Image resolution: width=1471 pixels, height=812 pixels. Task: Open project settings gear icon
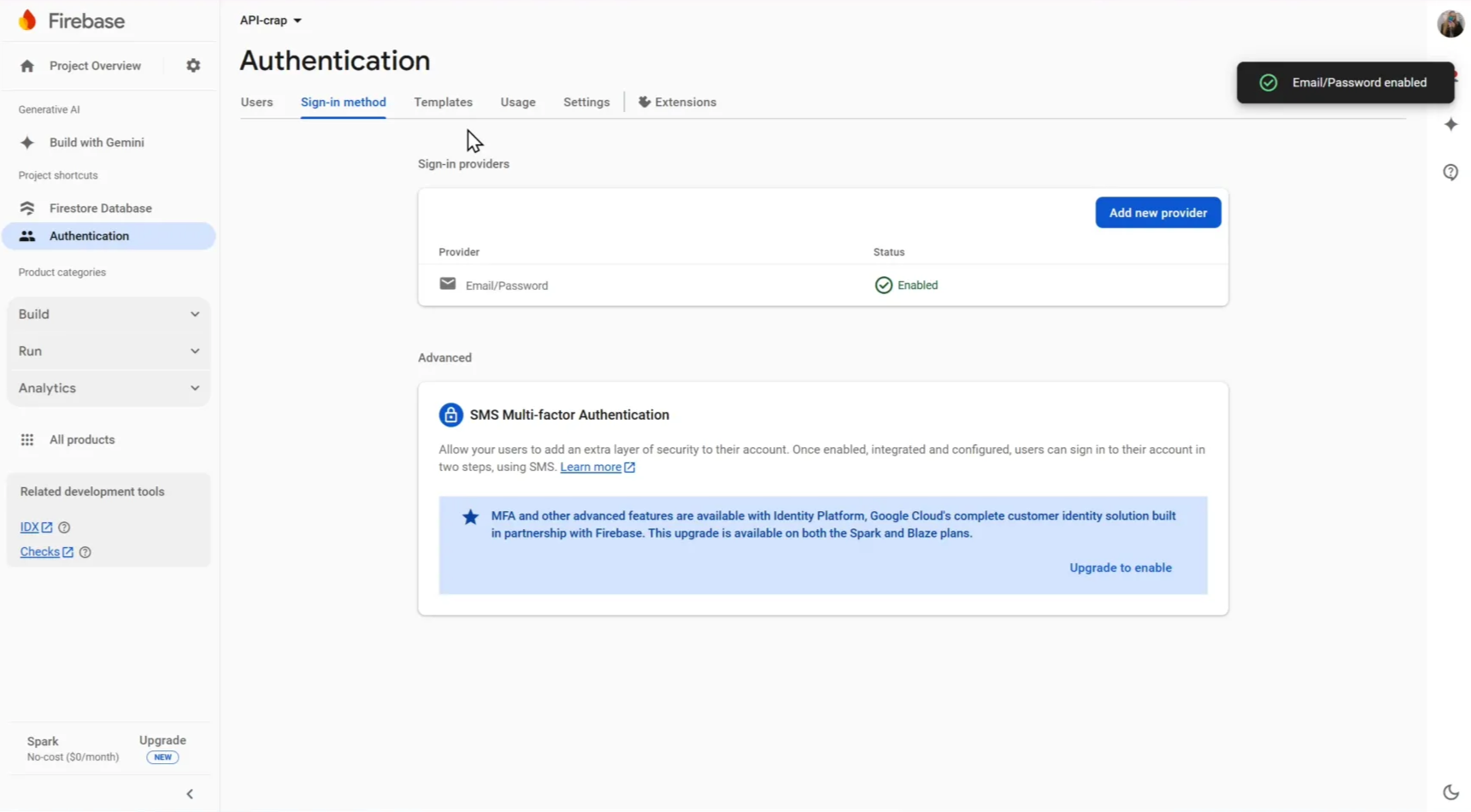pyautogui.click(x=193, y=66)
